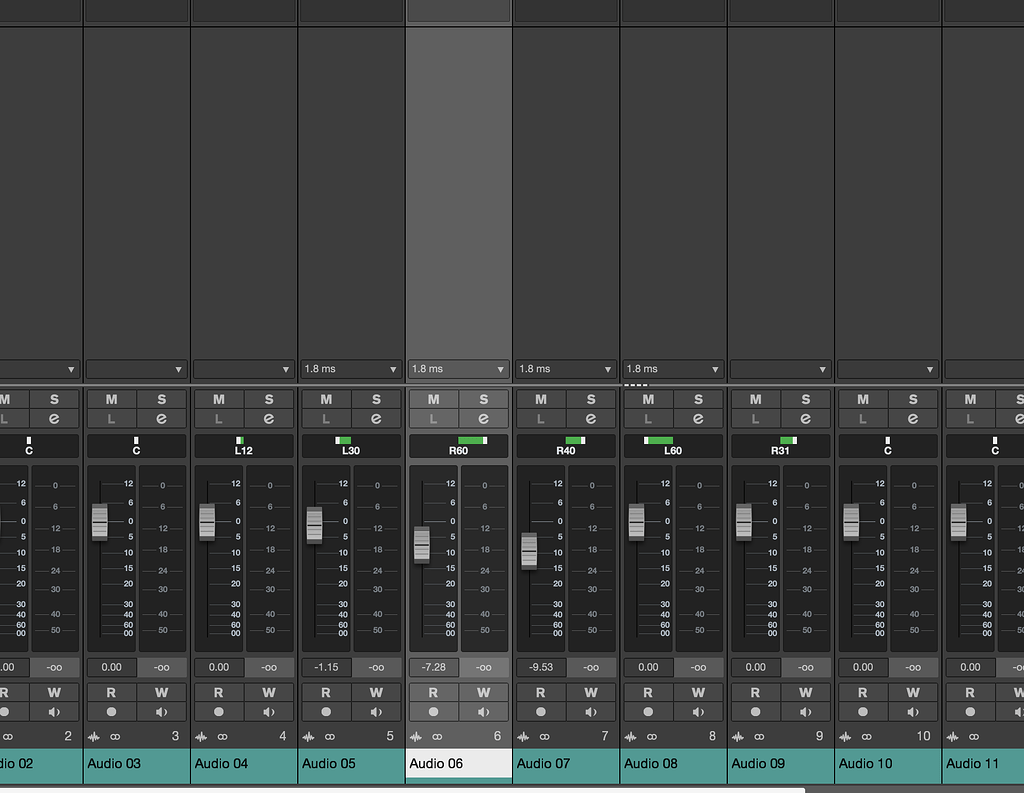The image size is (1024, 793).
Task: Arm Audio 09 for recording
Action: click(755, 711)
